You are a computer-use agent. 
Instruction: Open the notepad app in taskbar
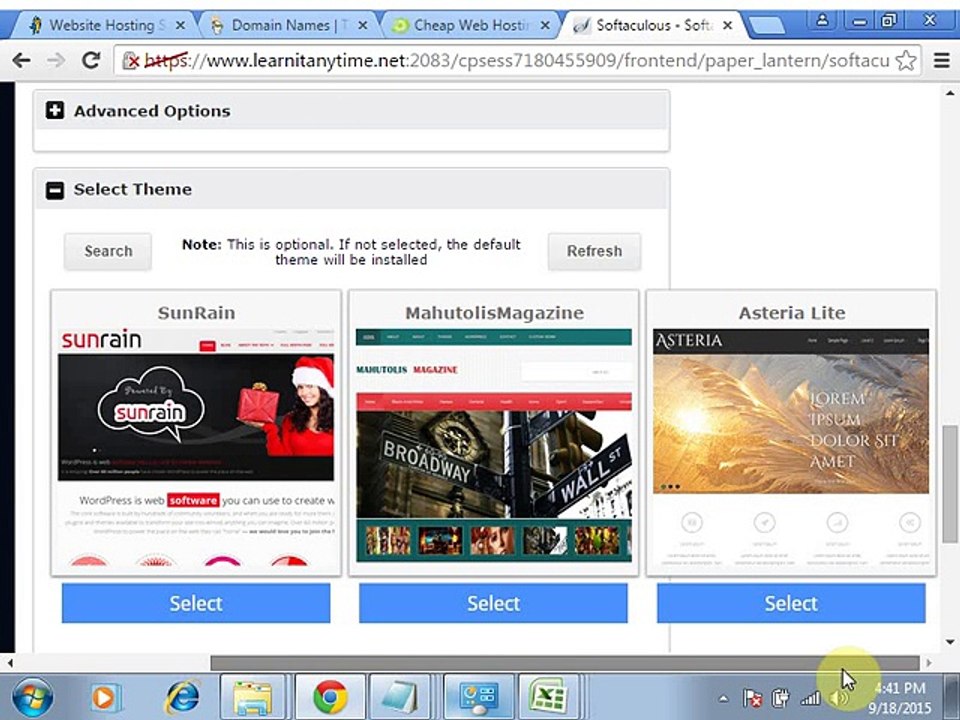pyautogui.click(x=402, y=697)
